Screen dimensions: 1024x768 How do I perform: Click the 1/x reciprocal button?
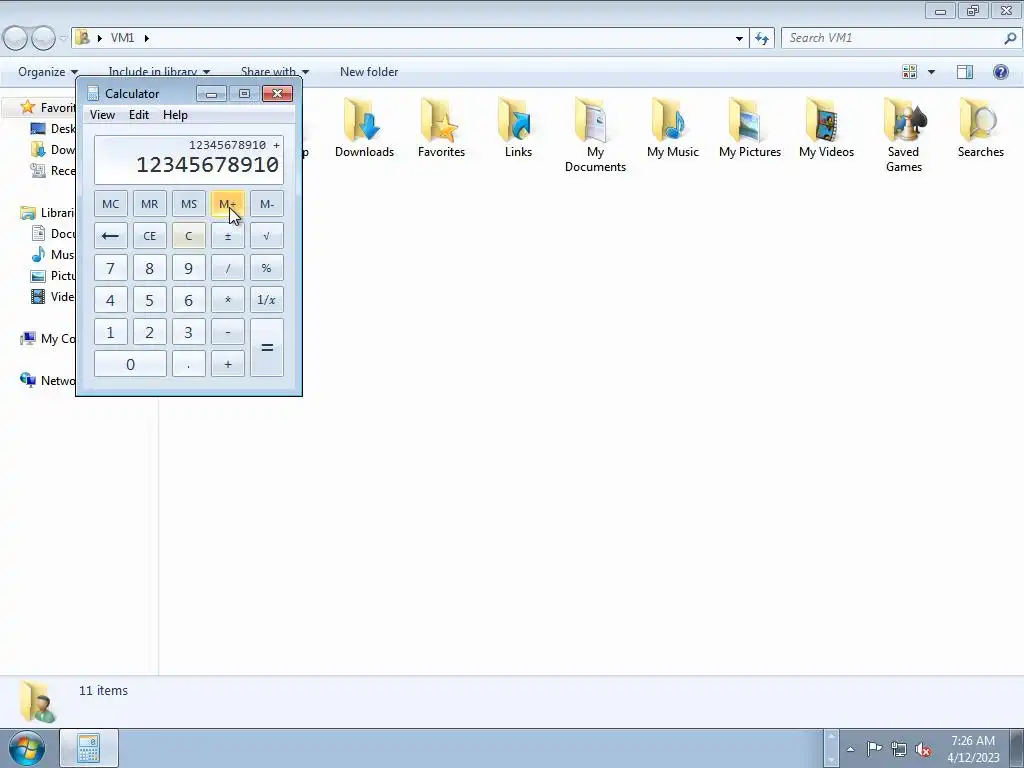click(x=266, y=300)
